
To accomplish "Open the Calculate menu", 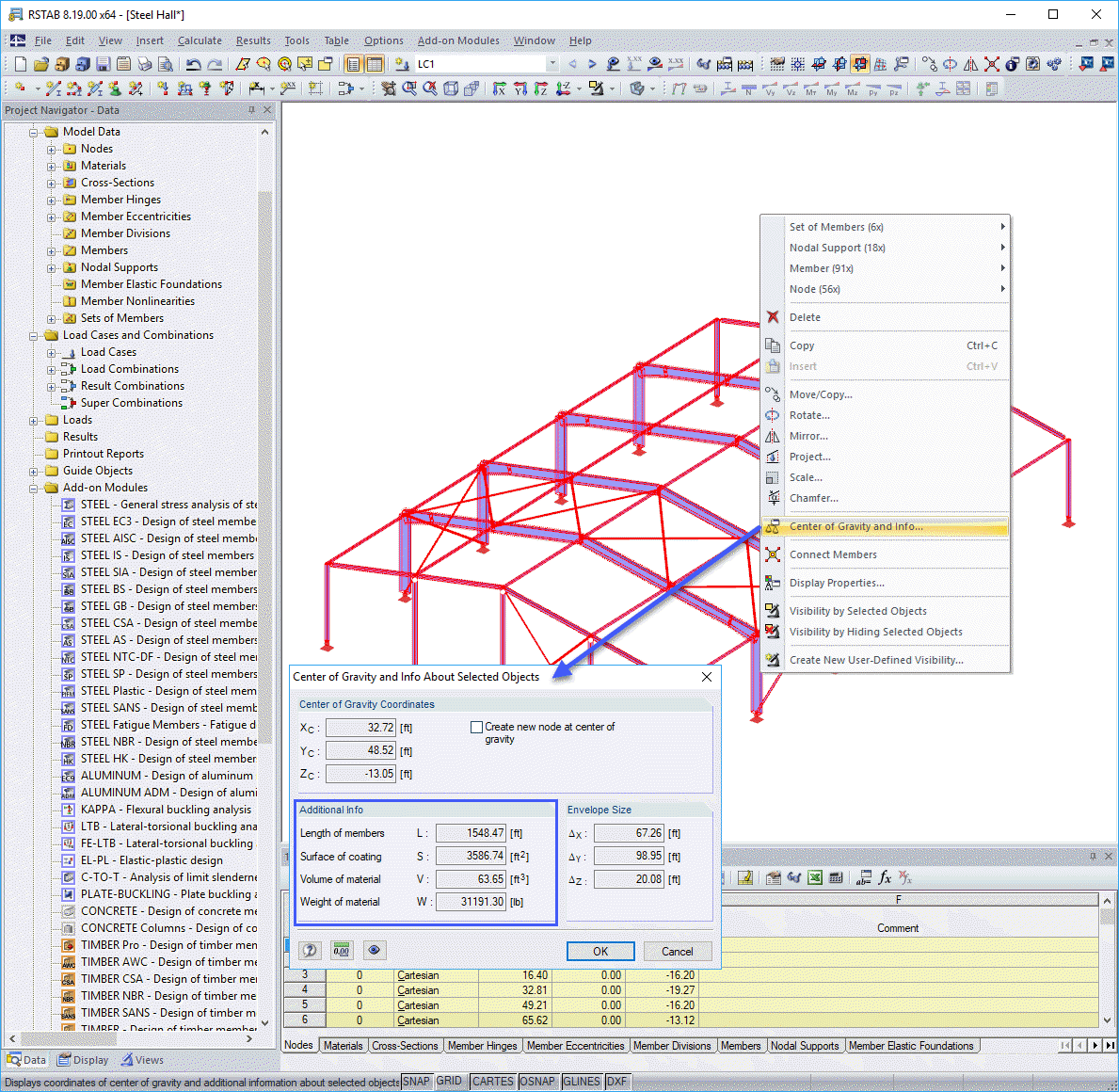I will [x=200, y=40].
